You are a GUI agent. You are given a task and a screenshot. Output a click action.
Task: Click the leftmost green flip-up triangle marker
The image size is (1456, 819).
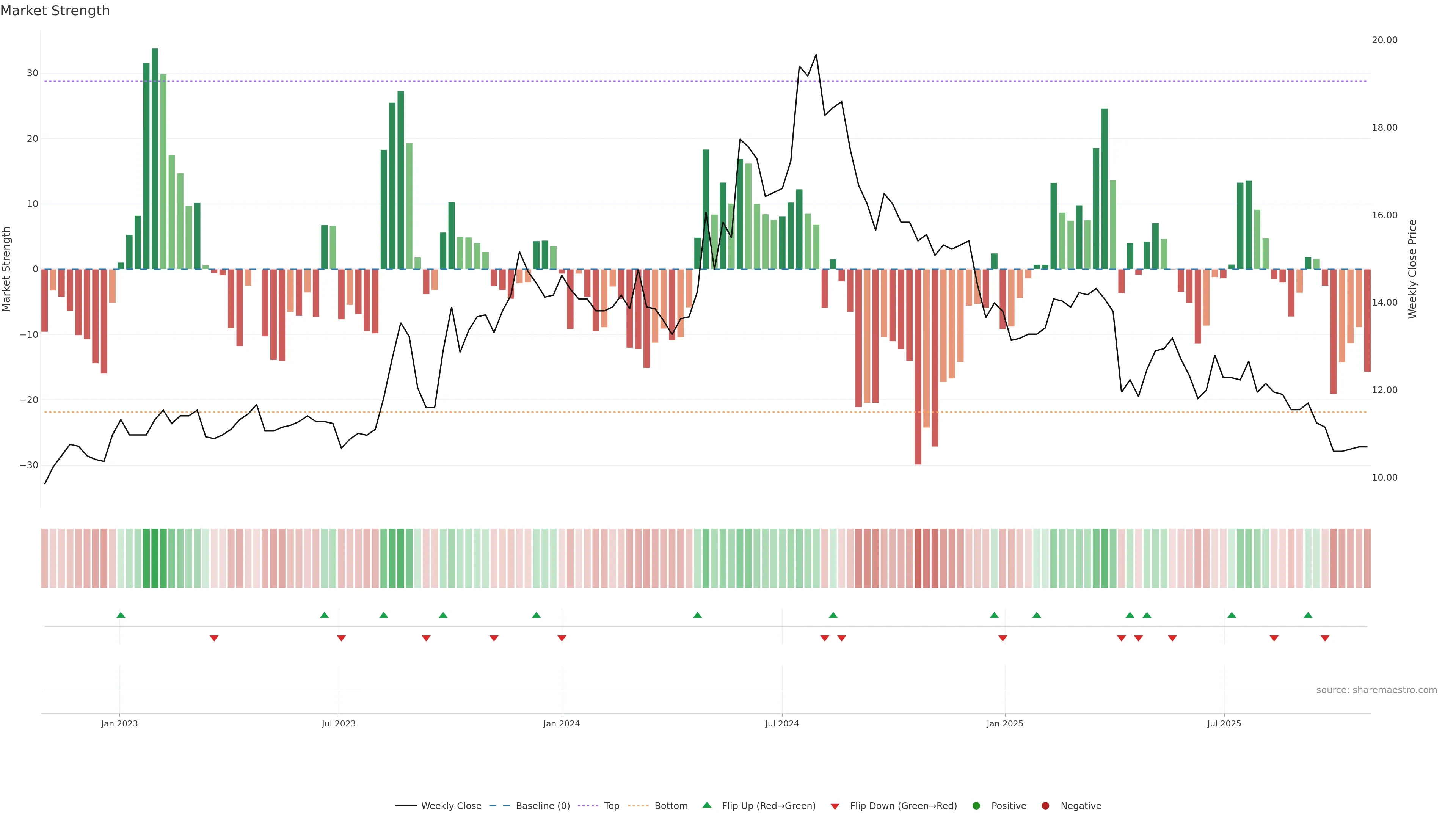point(121,615)
